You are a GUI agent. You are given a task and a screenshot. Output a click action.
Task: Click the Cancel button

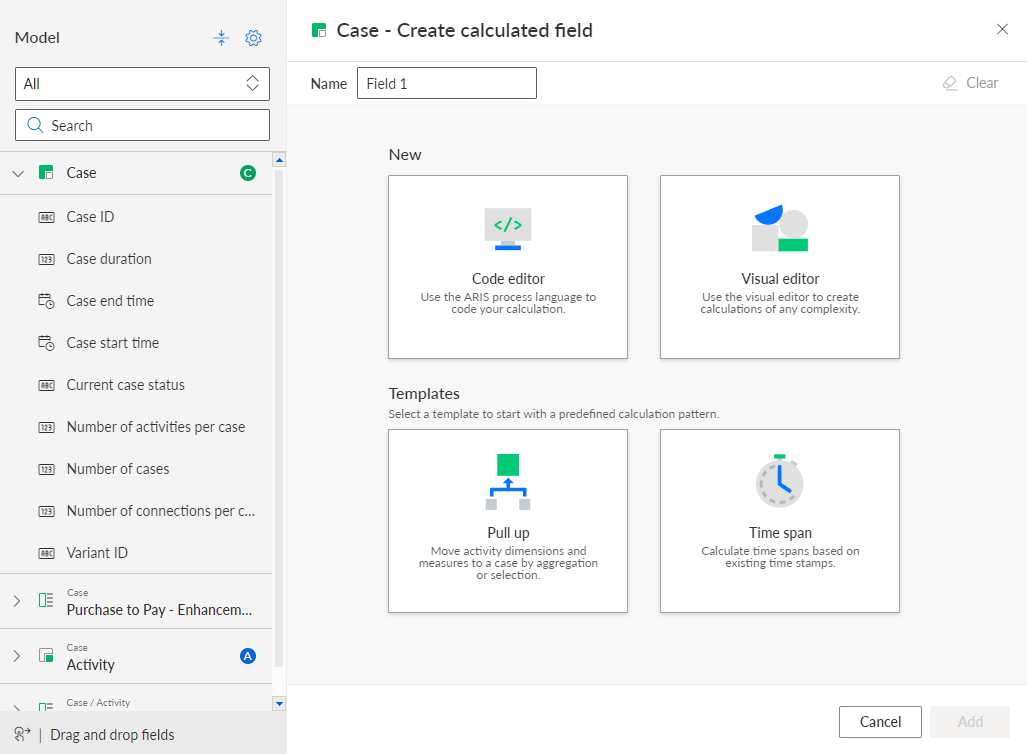click(880, 722)
